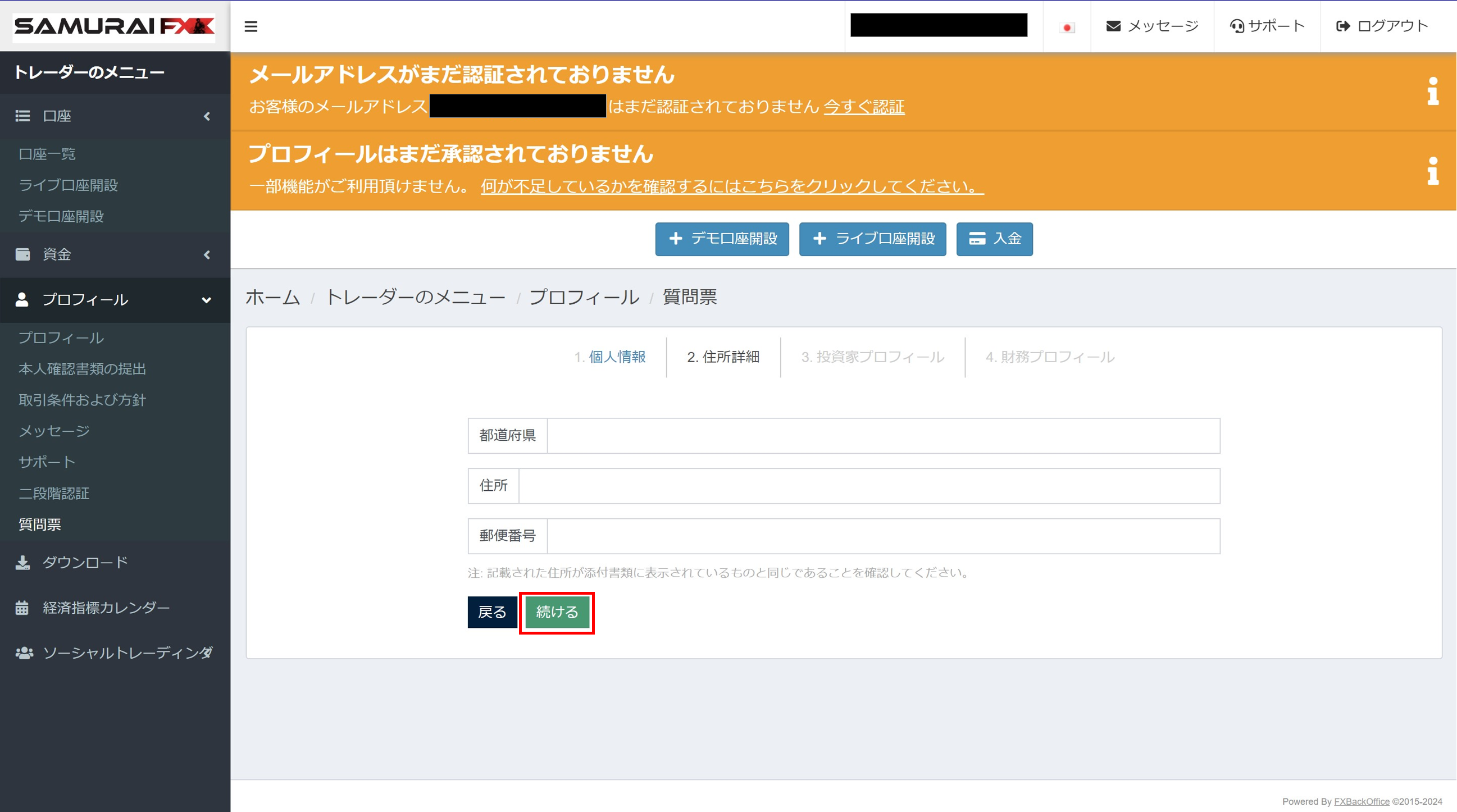This screenshot has height=812, width=1457.
Task: Collapse the 資金 sidebar section
Action: [115, 254]
